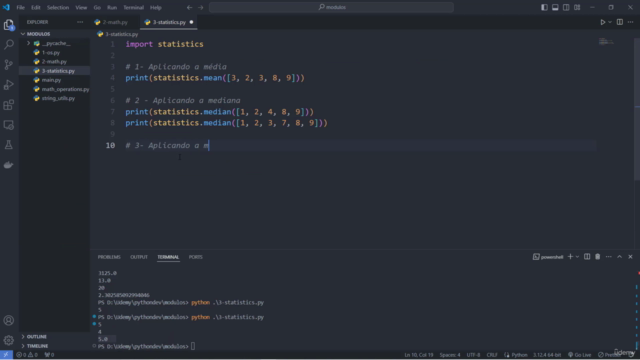Toggle Go Live server in the status bar
The image size is (640, 360).
[580, 355]
